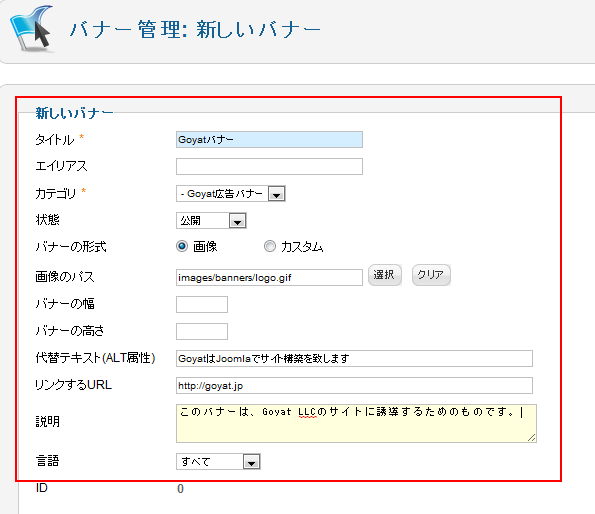Viewport: 595px width, 514px height.
Task: Click the 言語 label
Action: (47, 461)
